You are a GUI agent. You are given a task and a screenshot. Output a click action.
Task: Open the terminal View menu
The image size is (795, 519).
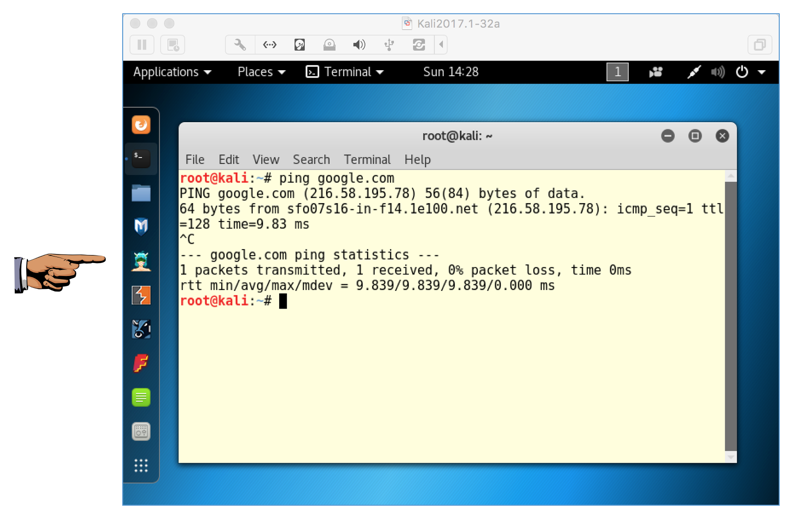coord(266,160)
